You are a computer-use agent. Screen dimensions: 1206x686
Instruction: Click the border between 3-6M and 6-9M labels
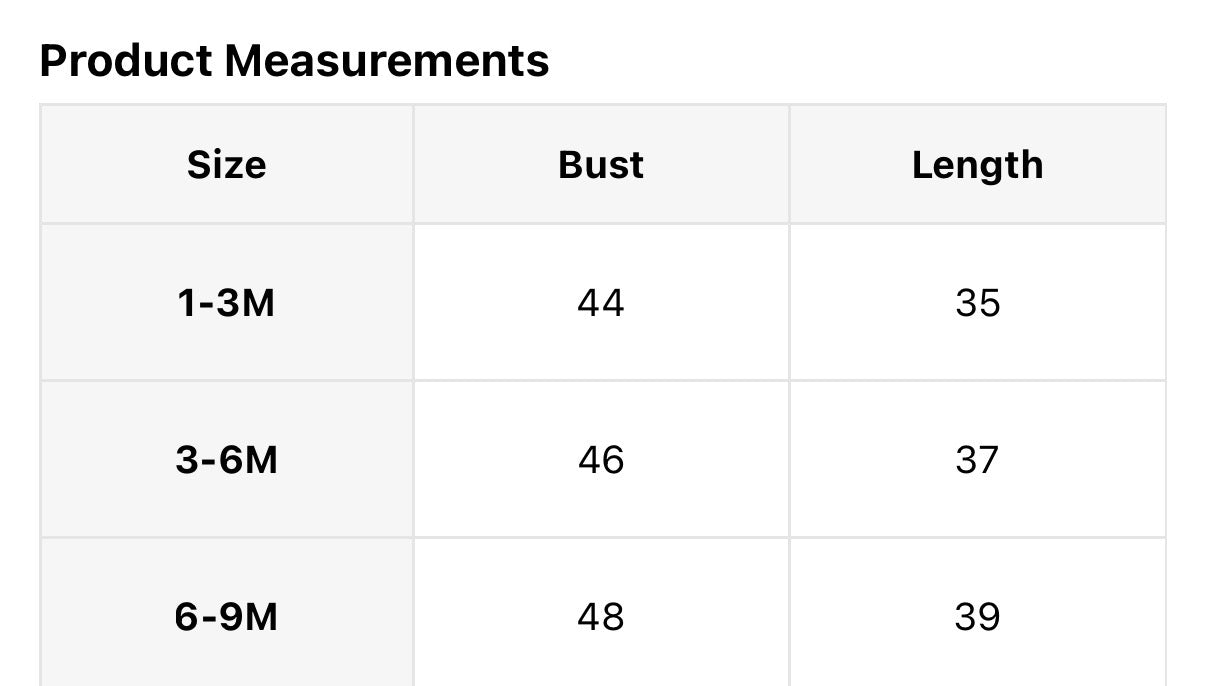[227, 538]
